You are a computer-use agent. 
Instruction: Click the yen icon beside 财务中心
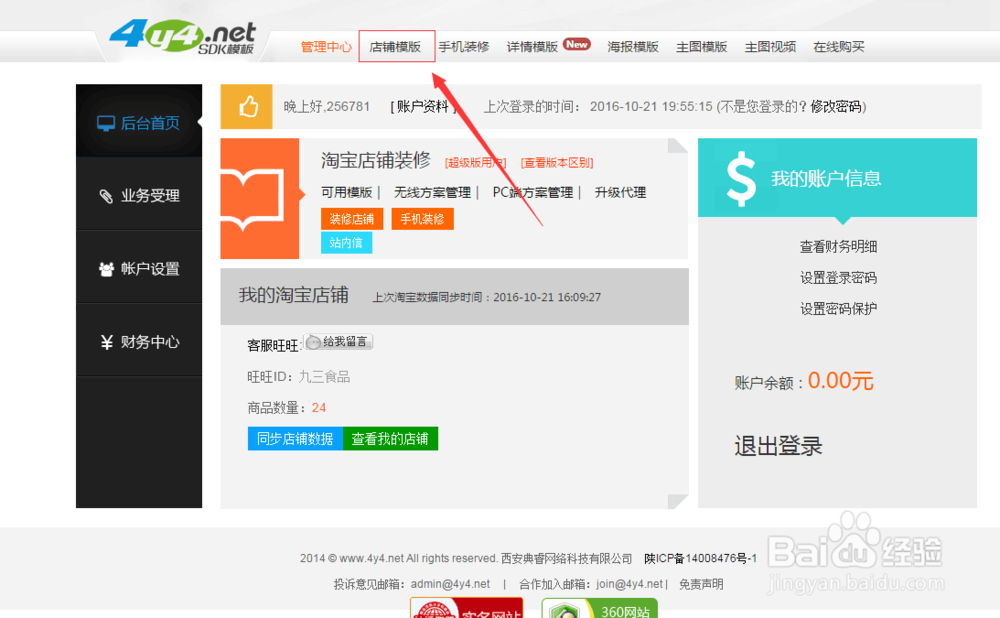[107, 342]
